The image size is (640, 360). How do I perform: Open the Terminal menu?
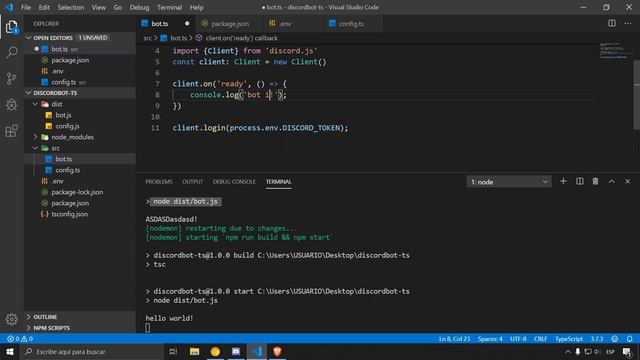point(169,7)
